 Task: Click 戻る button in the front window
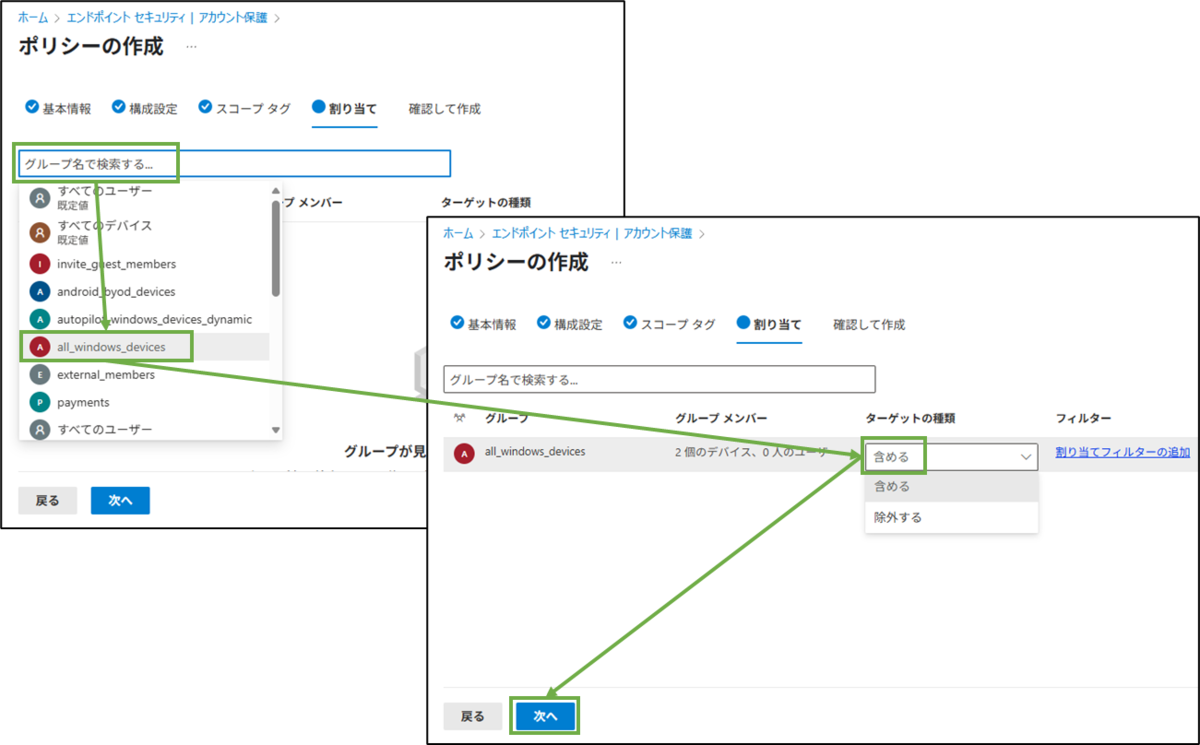472,716
